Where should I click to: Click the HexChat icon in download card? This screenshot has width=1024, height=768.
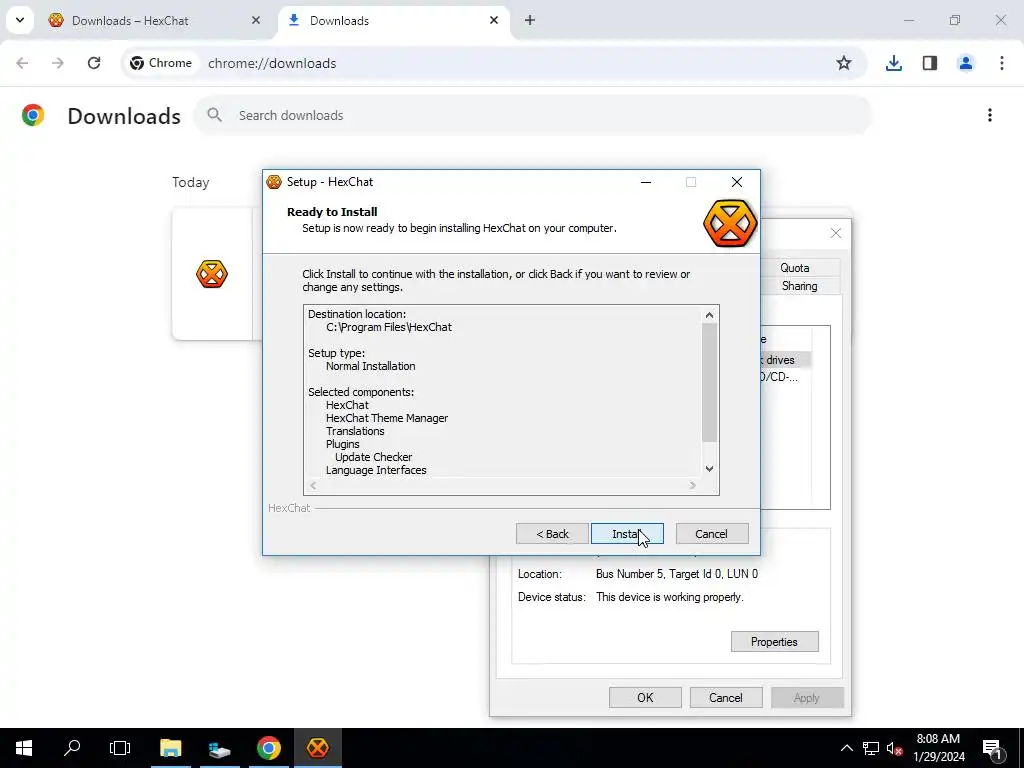212,274
